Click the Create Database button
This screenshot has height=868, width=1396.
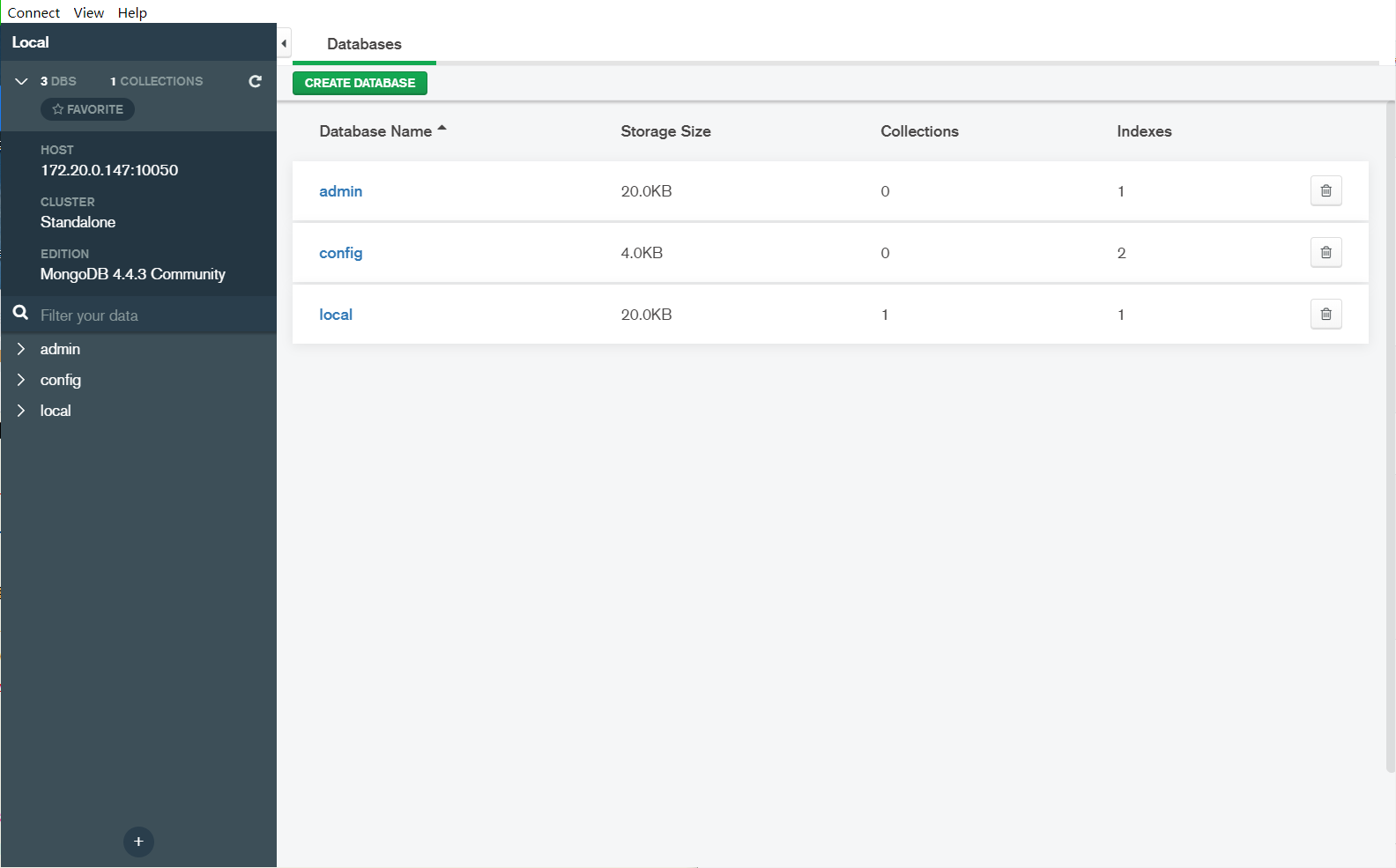(x=360, y=83)
